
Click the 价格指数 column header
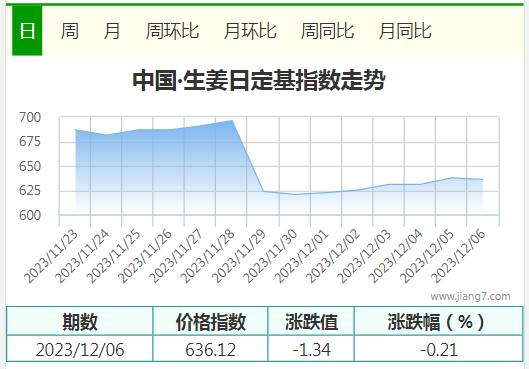[x=210, y=321]
